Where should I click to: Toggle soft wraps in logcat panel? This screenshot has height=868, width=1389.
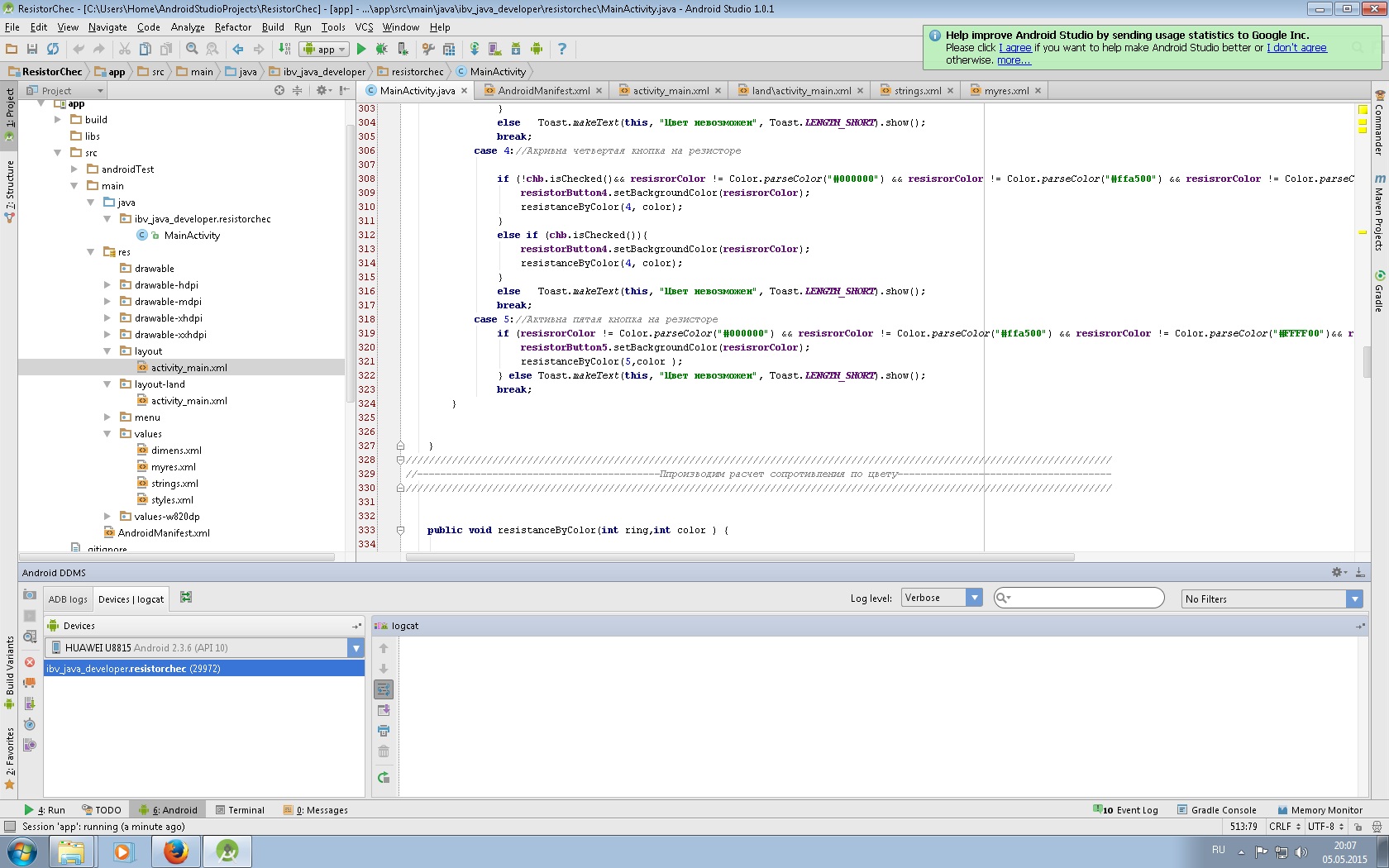[384, 689]
